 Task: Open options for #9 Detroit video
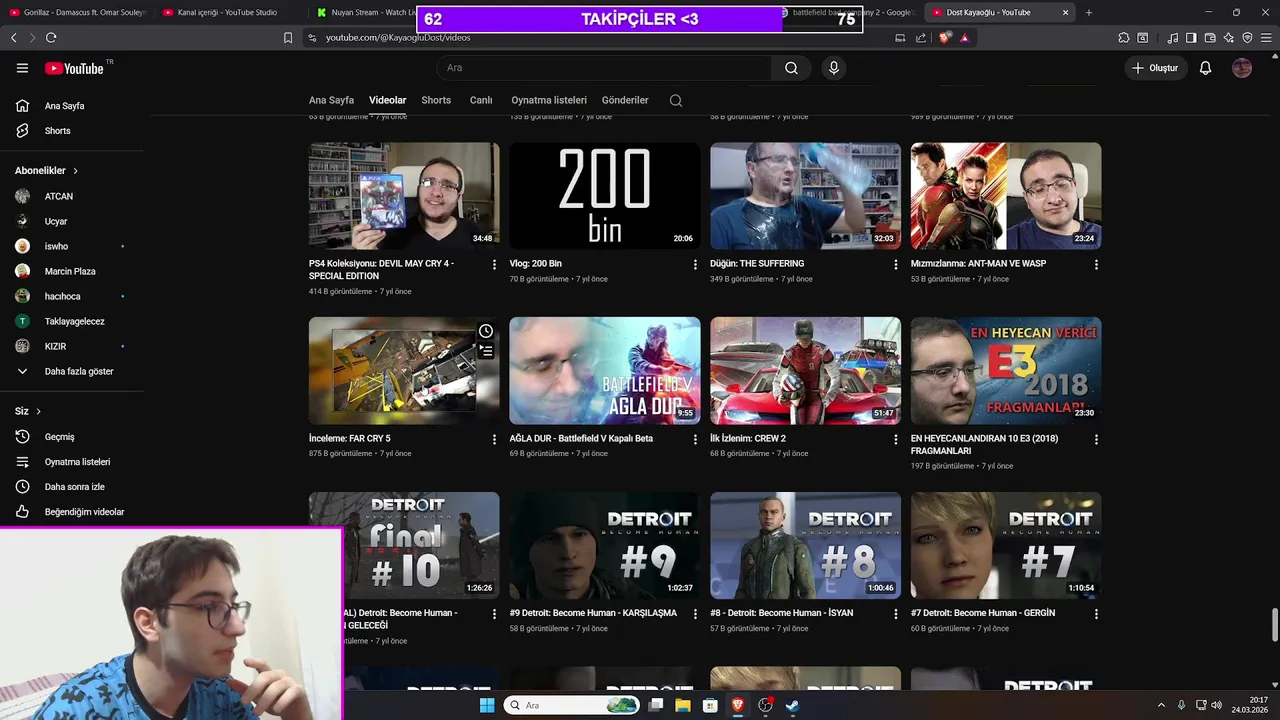[x=695, y=613]
